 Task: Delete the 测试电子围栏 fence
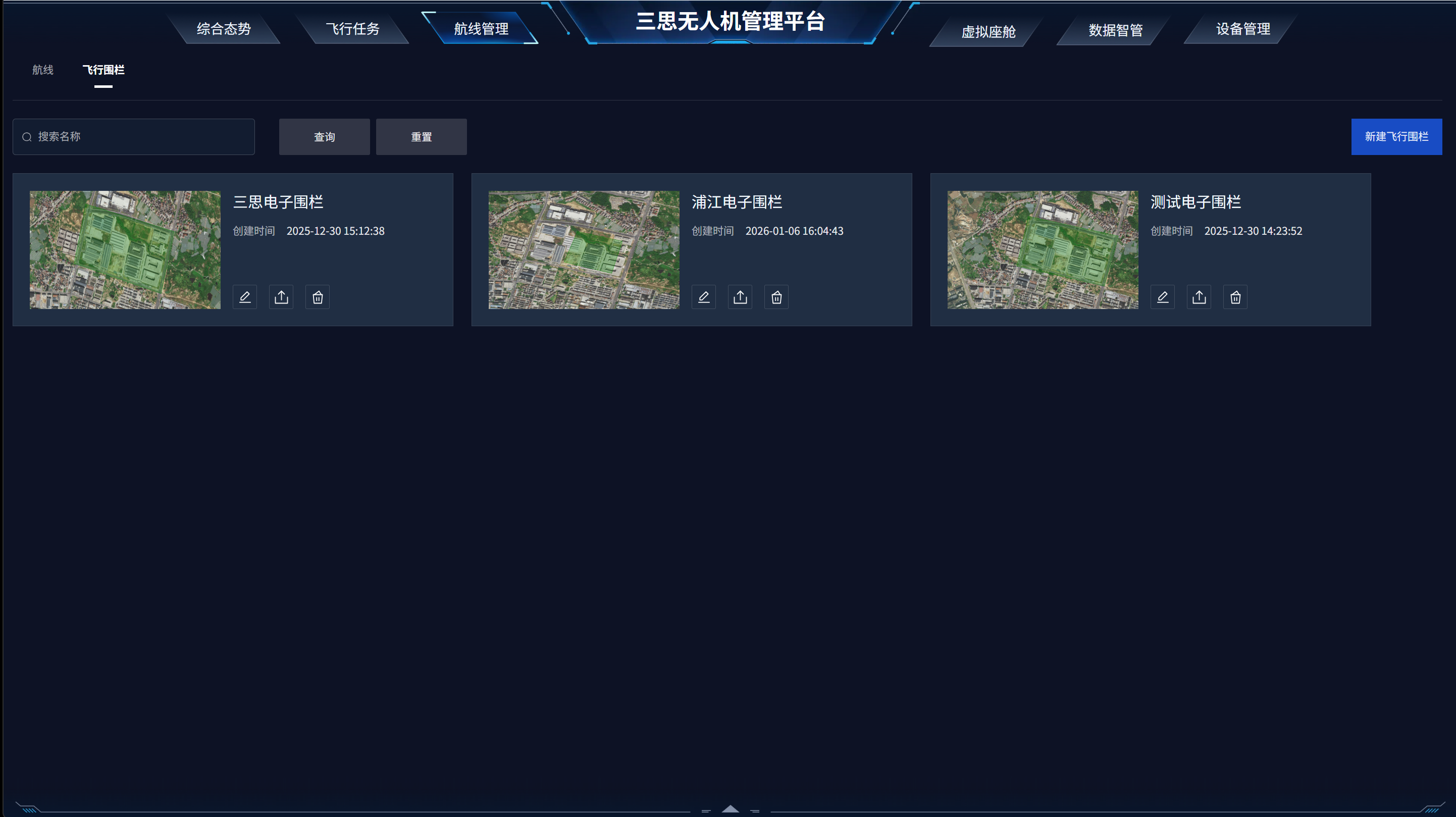pos(1235,297)
